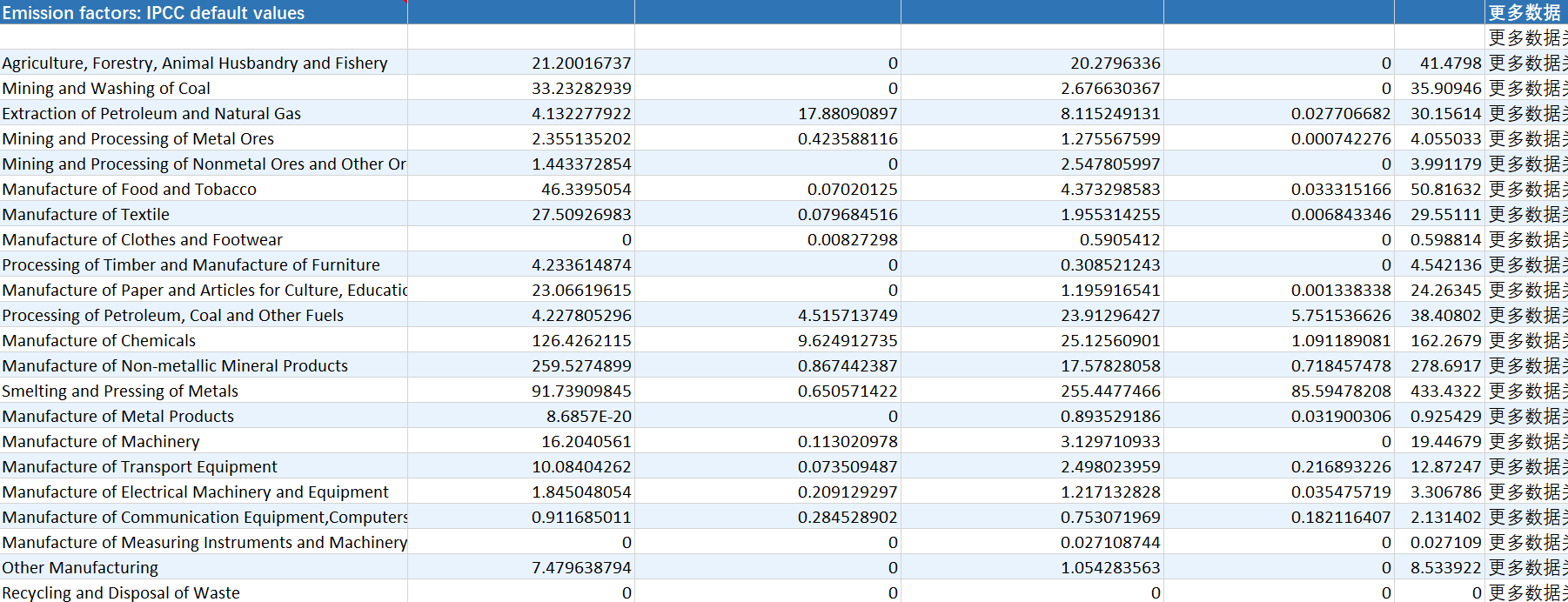Select the total value 278.6917
Screen dimensions: 1568x602
click(x=1440, y=365)
